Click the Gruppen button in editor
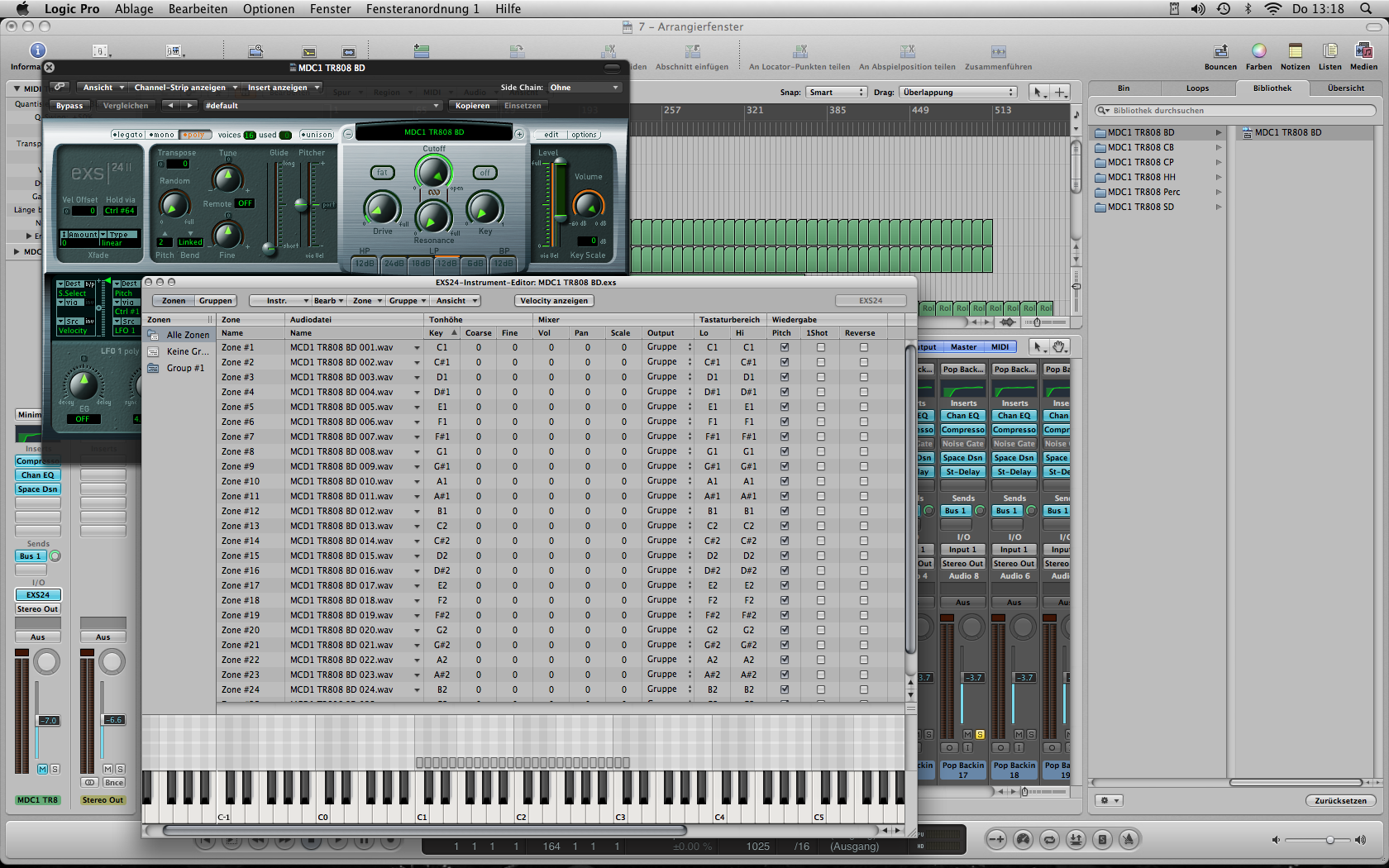This screenshot has height=868, width=1389. [x=216, y=300]
